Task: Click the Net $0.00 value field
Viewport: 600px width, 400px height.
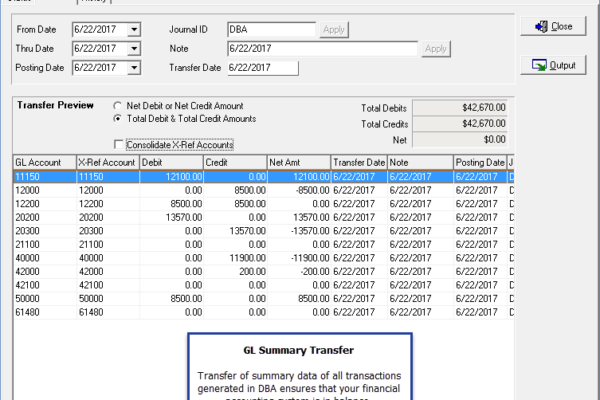Action: click(x=460, y=139)
